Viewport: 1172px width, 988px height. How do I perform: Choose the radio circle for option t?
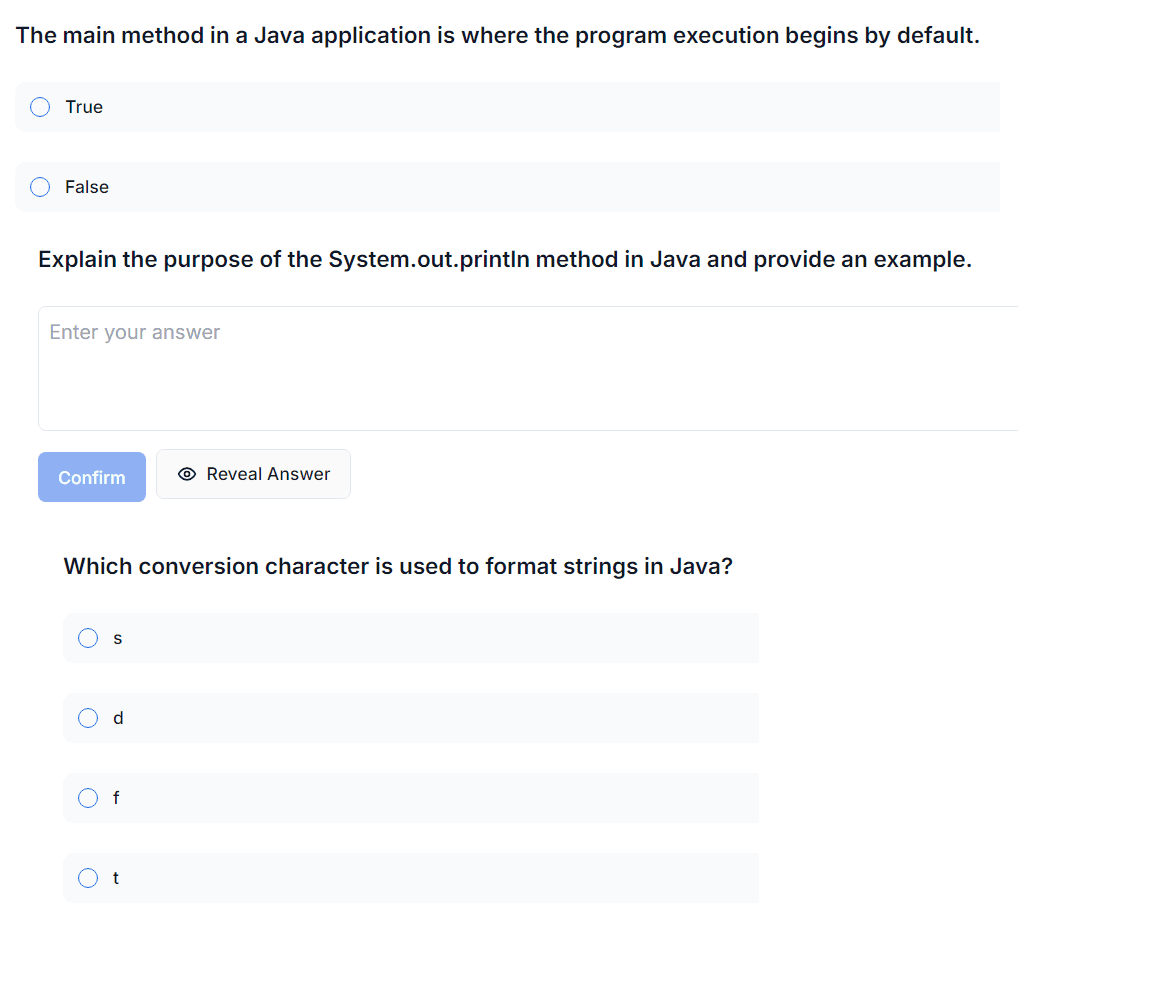click(88, 877)
